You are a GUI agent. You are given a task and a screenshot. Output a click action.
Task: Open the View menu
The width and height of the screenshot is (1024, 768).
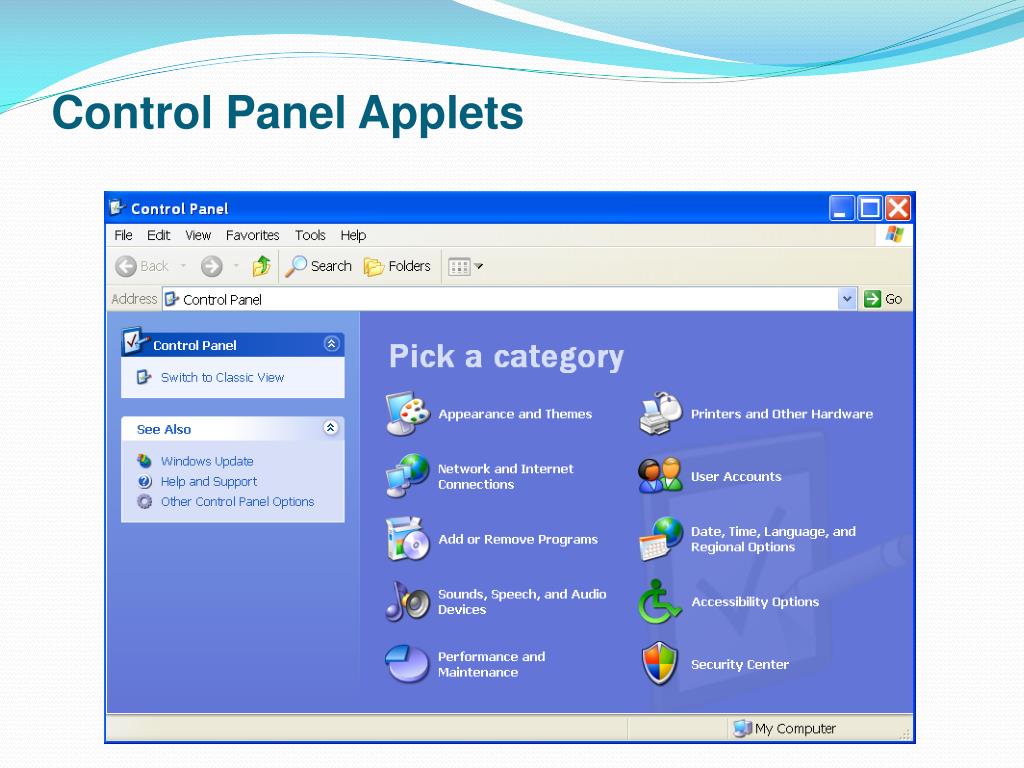198,235
